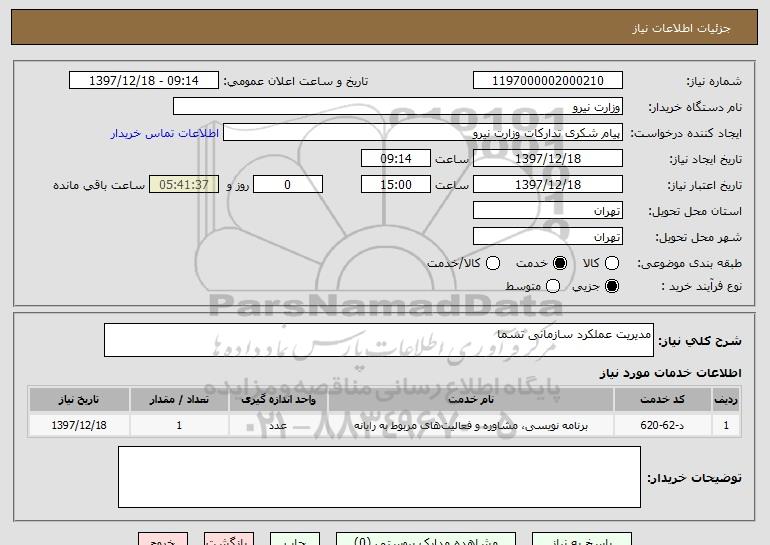
Task: Select the کالا radio button
Action: [612, 263]
